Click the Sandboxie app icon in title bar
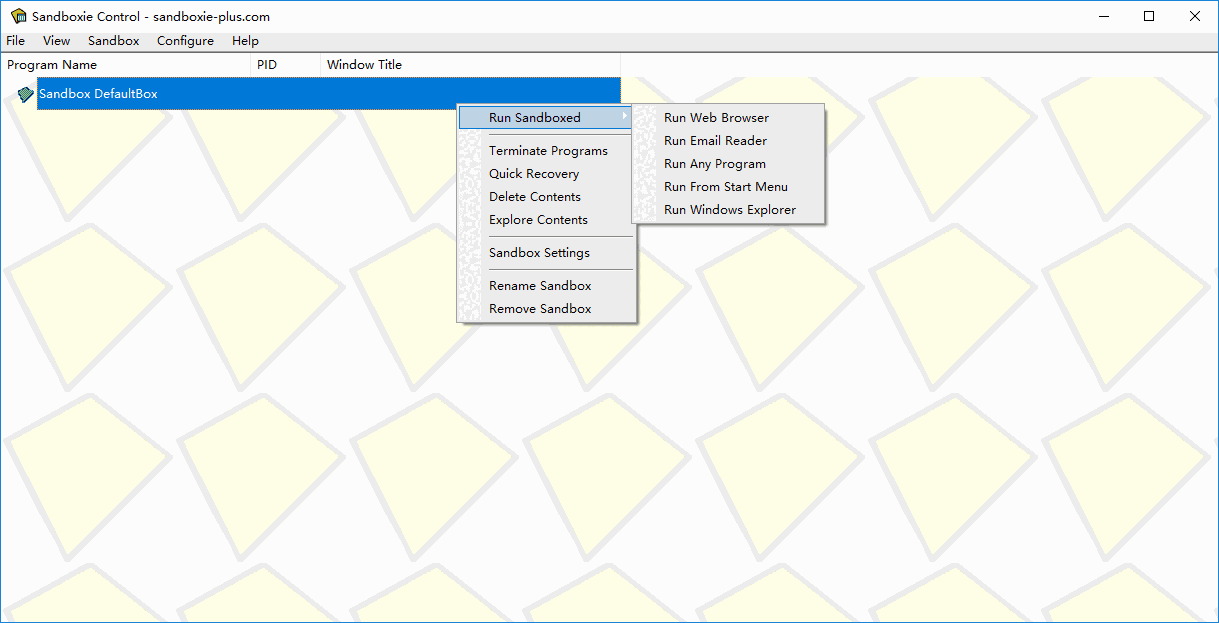Image resolution: width=1219 pixels, height=623 pixels. [x=18, y=16]
